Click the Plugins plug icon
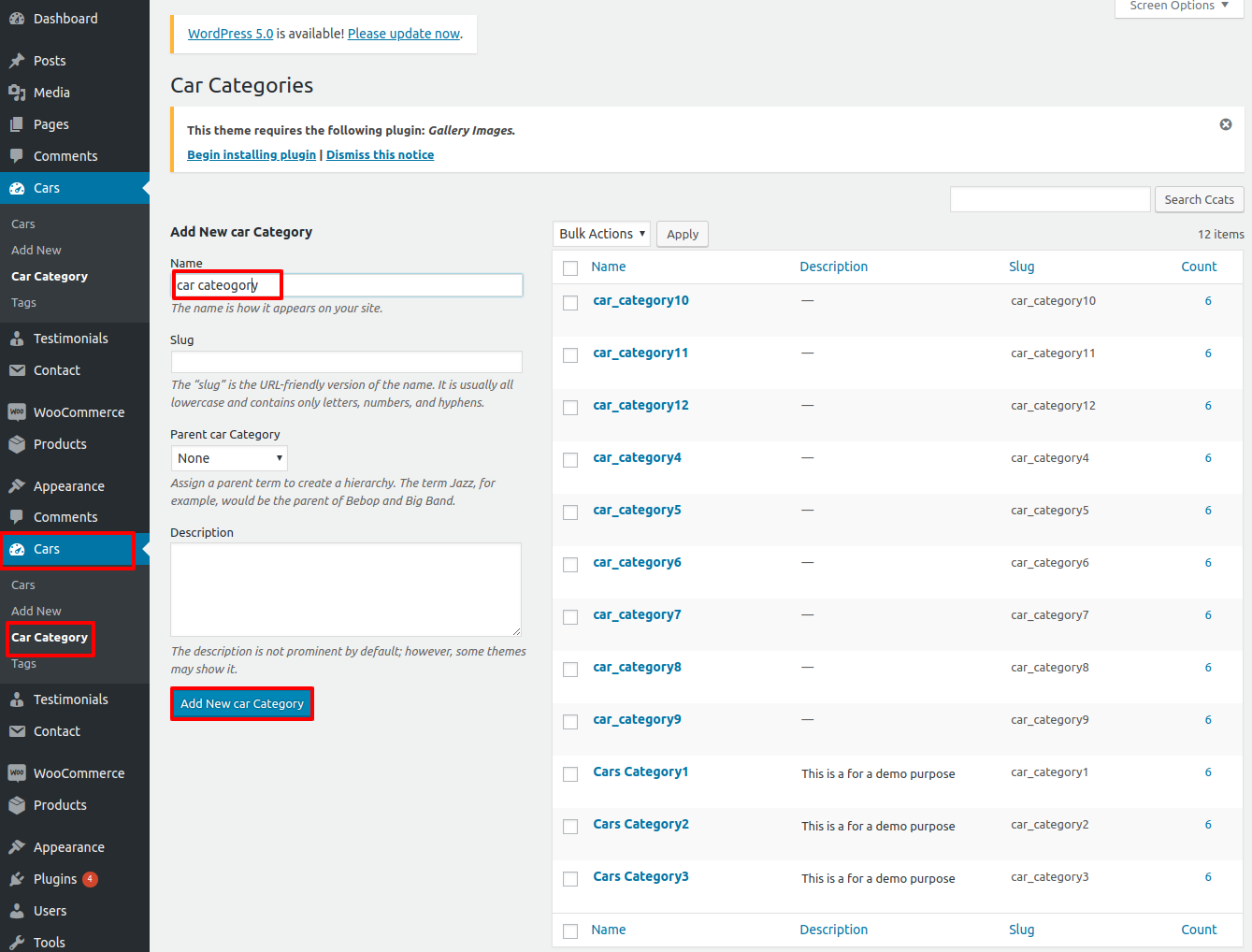 (x=17, y=879)
